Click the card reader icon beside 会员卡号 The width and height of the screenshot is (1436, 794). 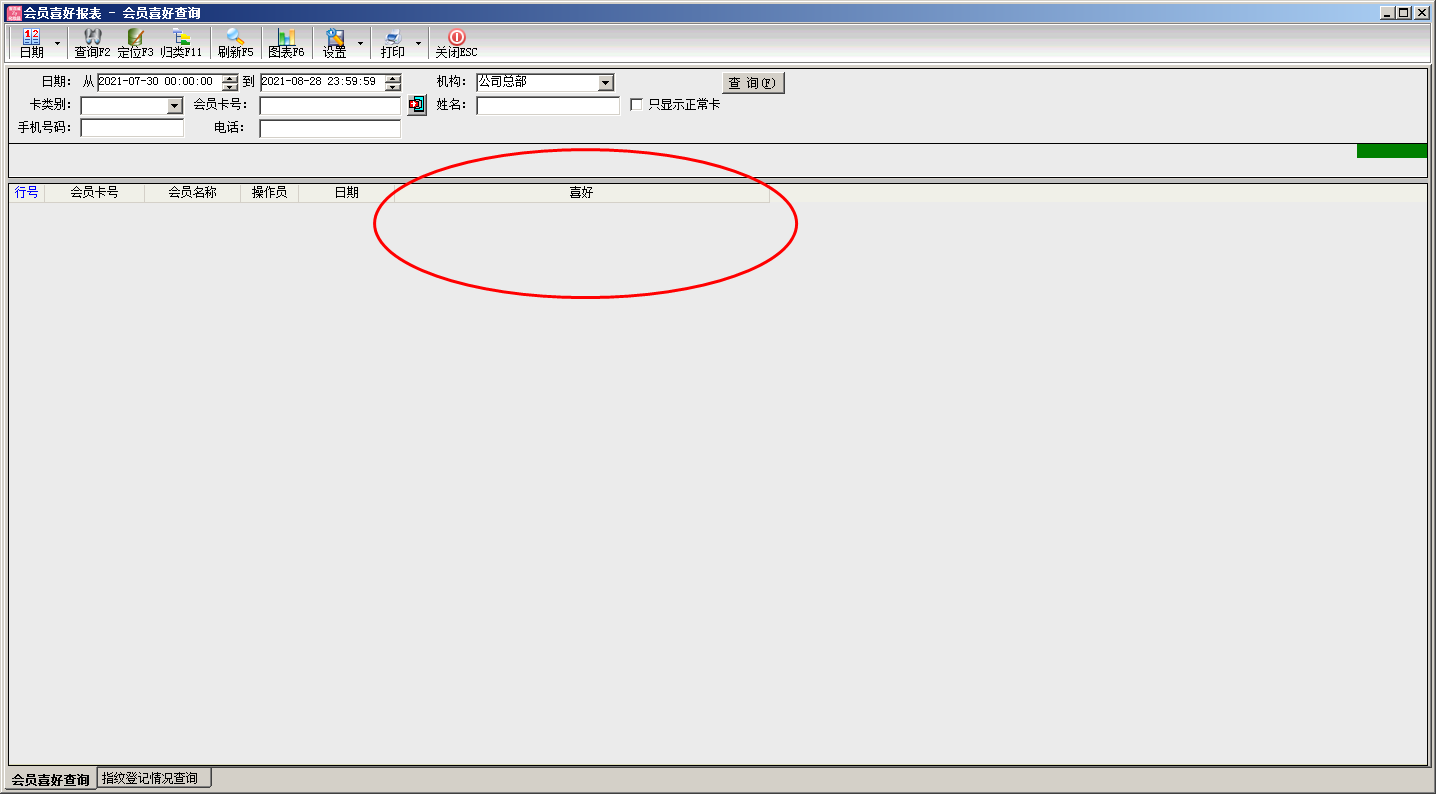[417, 105]
